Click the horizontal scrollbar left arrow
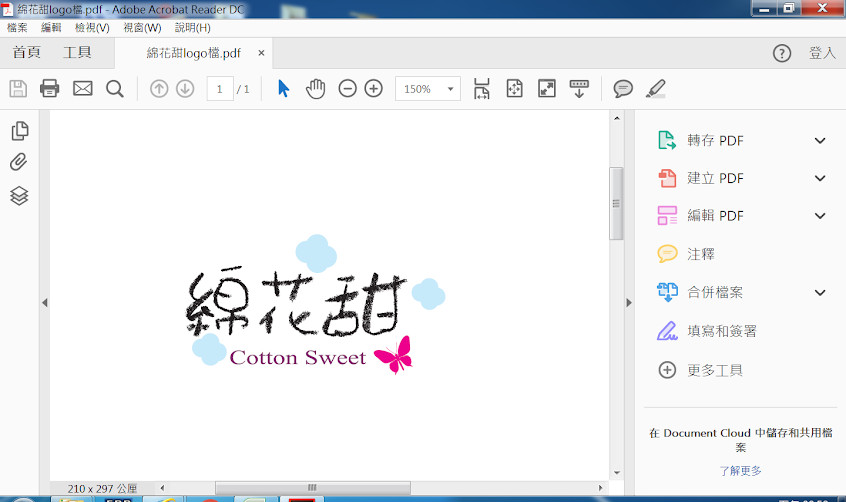Screen dimensions: 846x502 (162, 488)
